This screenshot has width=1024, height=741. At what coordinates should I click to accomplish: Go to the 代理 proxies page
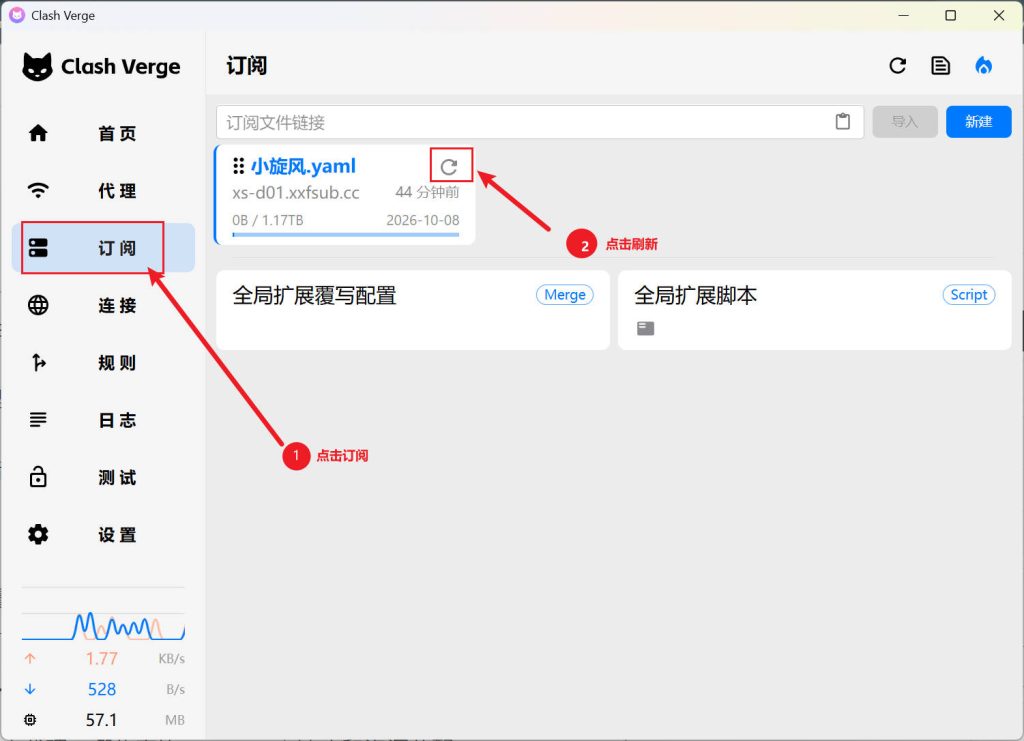(x=103, y=191)
